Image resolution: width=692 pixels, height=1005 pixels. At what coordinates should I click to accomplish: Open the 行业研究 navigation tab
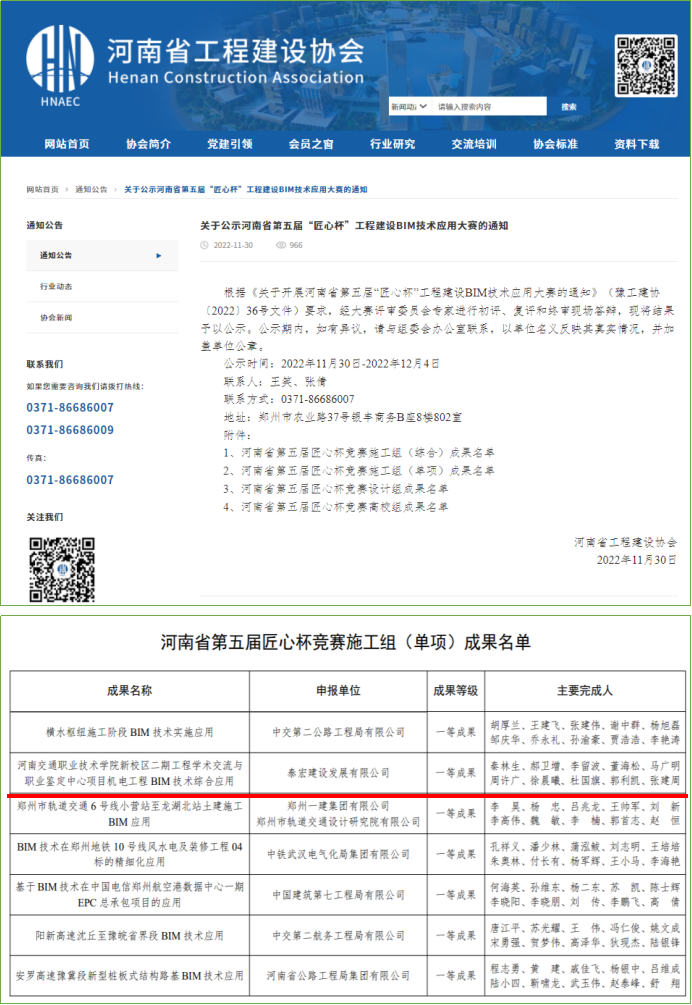(392, 144)
